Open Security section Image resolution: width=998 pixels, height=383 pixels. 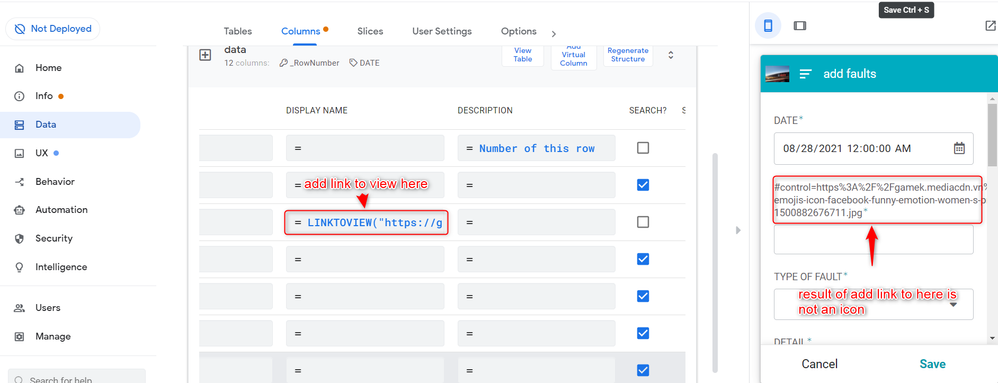tap(53, 238)
